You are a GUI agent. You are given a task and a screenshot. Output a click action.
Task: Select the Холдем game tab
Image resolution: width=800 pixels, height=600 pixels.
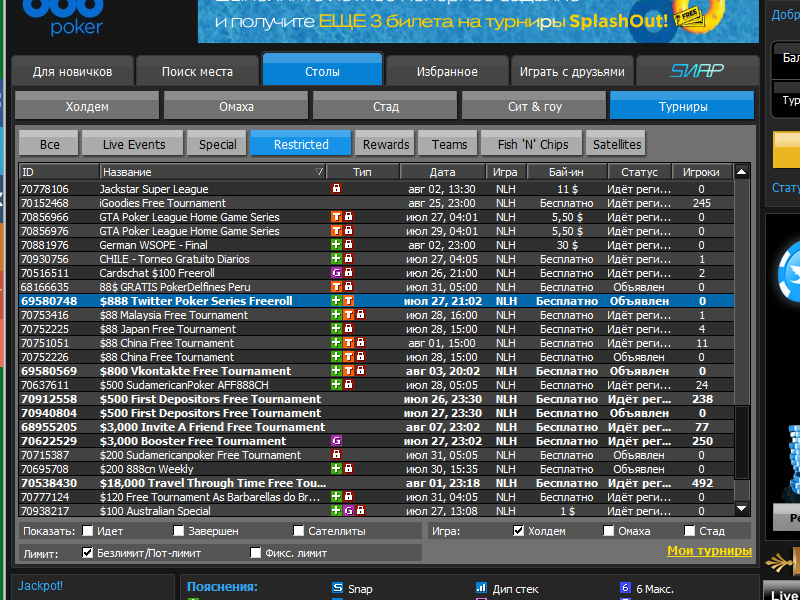pyautogui.click(x=87, y=106)
